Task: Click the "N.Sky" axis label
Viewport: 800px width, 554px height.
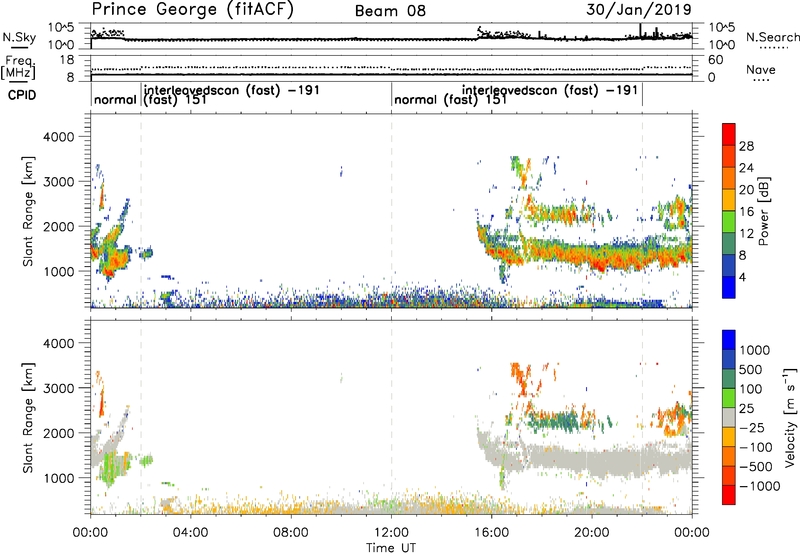Action: click(19, 37)
